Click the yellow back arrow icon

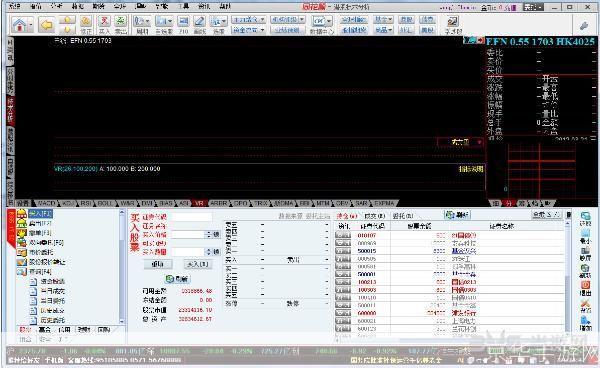[x=46, y=25]
